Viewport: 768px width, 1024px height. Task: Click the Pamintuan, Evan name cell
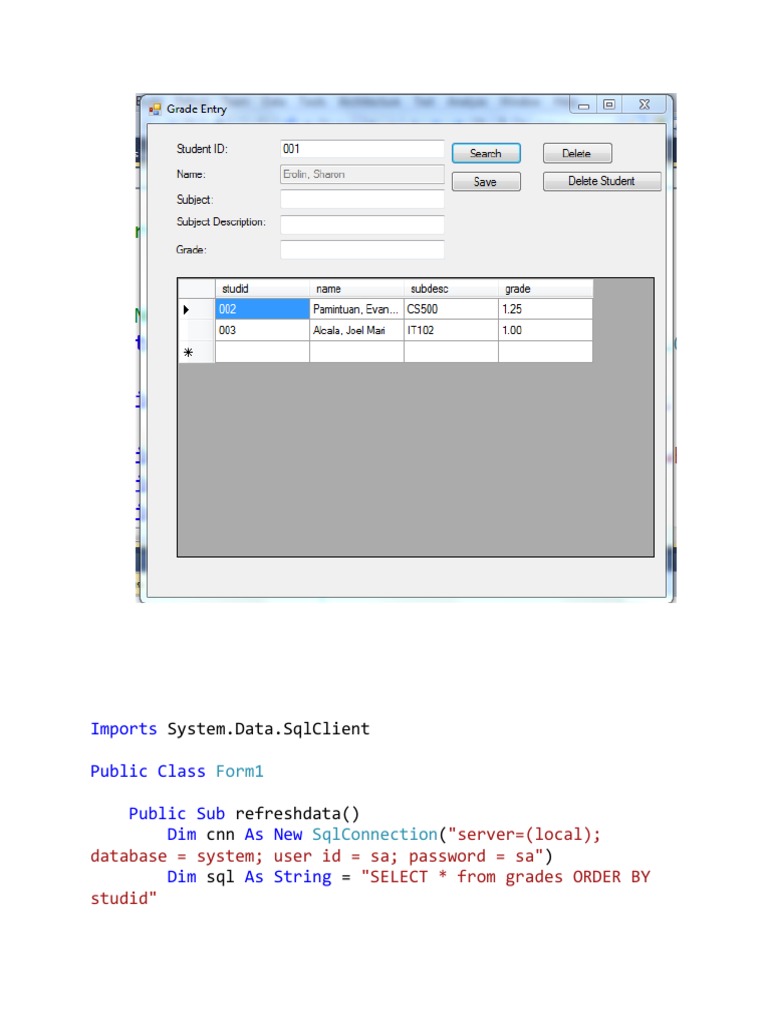point(356,310)
